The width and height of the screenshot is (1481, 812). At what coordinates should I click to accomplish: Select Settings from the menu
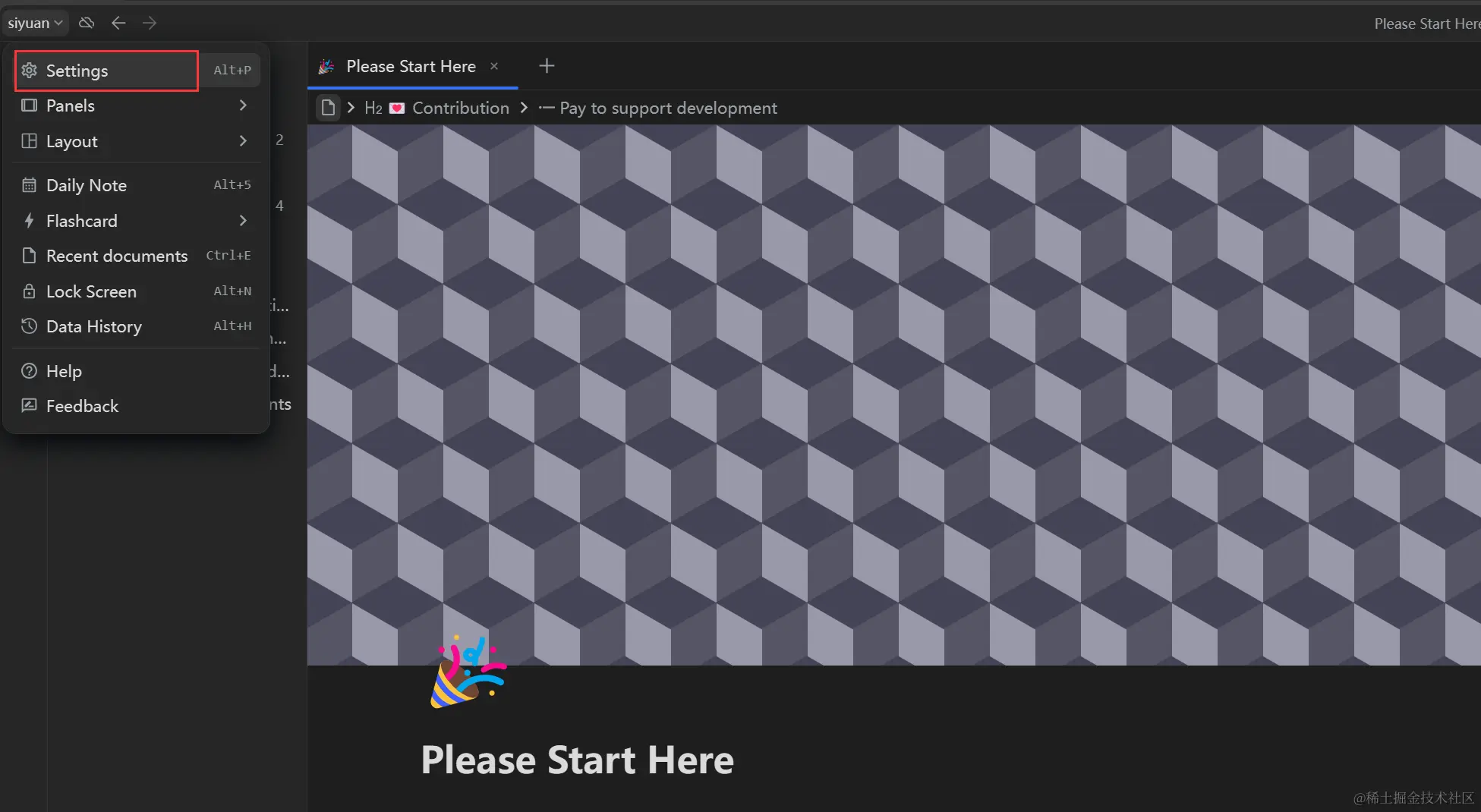coord(76,70)
